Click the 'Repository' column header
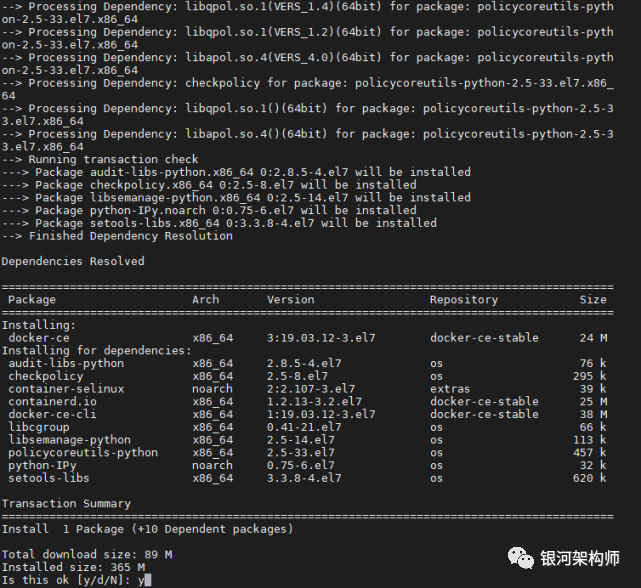This screenshot has width=641, height=588. [x=464, y=299]
